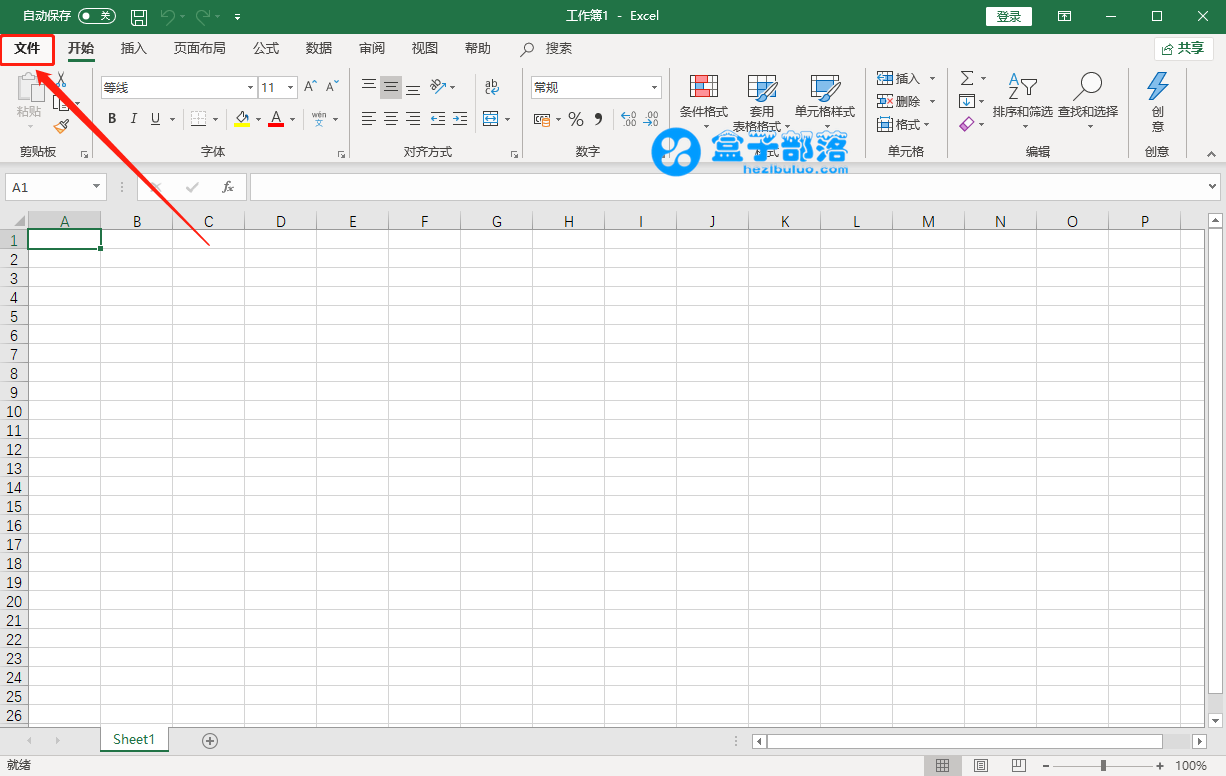This screenshot has height=776, width=1226.
Task: Toggle AutoSave (自动保存) switch
Action: click(x=97, y=16)
